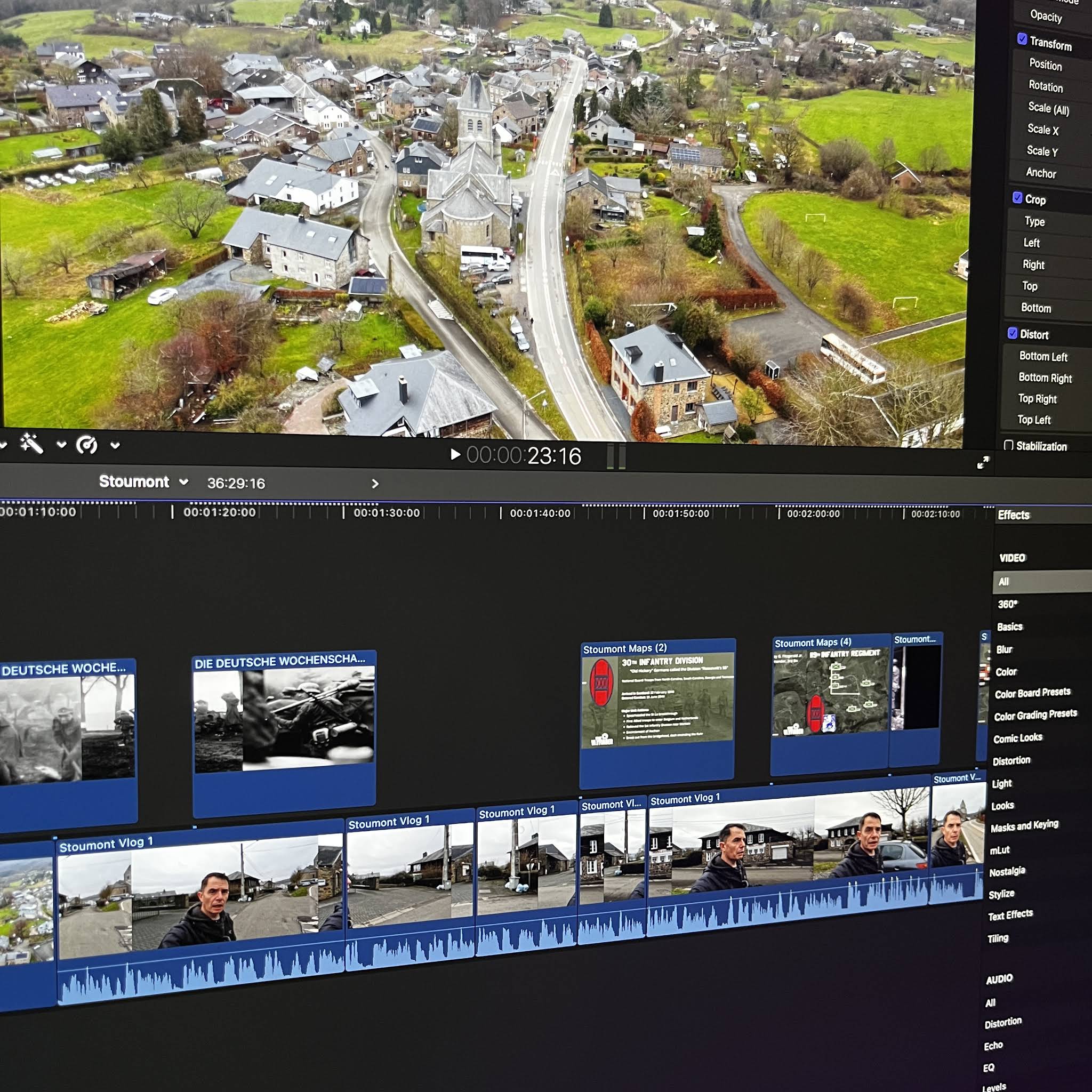Uncheck the Crop checkbox
The image size is (1092, 1092).
pyautogui.click(x=1017, y=198)
